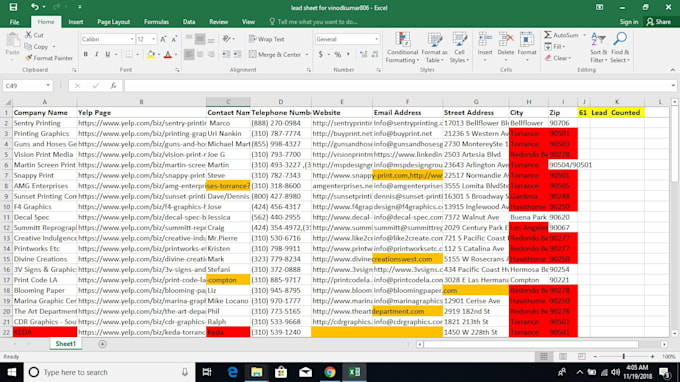This screenshot has height=382, width=680.
Task: Click the Delete cells icon
Action: (505, 40)
